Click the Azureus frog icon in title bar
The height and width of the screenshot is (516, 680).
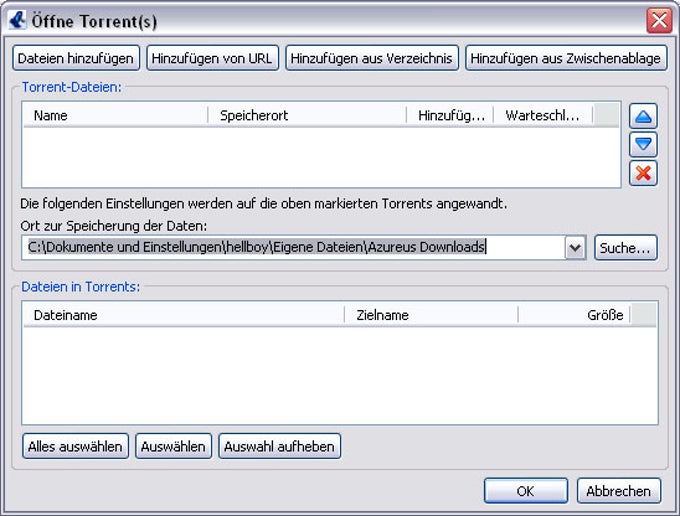click(x=17, y=20)
